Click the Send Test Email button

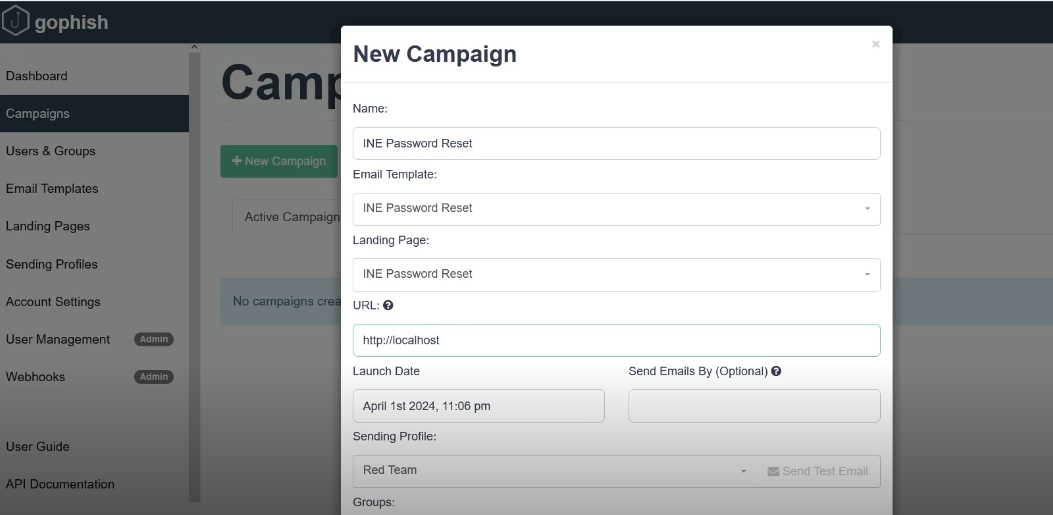pyautogui.click(x=817, y=471)
